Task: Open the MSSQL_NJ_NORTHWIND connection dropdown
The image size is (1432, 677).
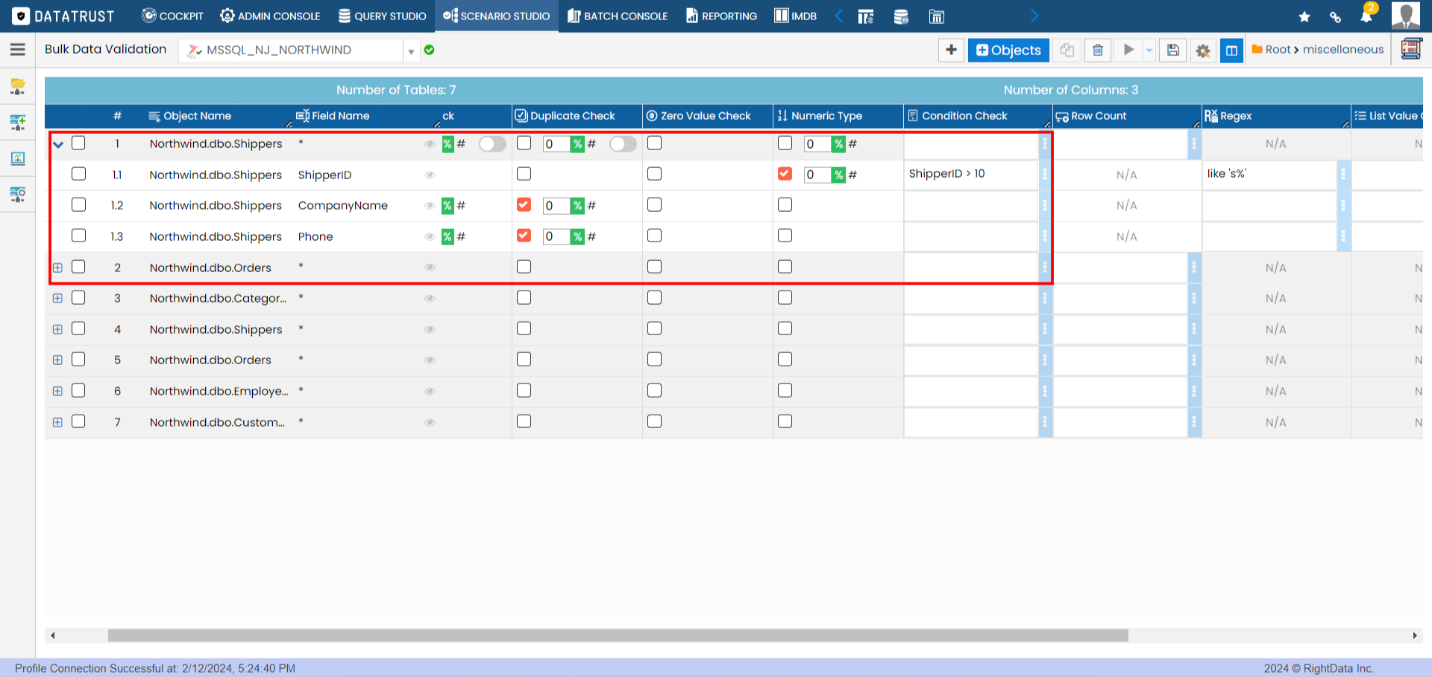Action: pyautogui.click(x=411, y=50)
